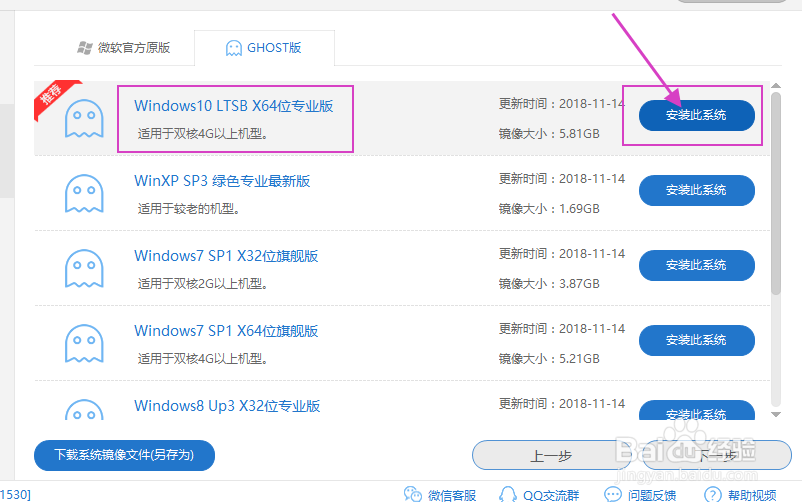Click the ghost icon beside Windows7 SP1 X64
The width and height of the screenshot is (802, 502).
[84, 343]
